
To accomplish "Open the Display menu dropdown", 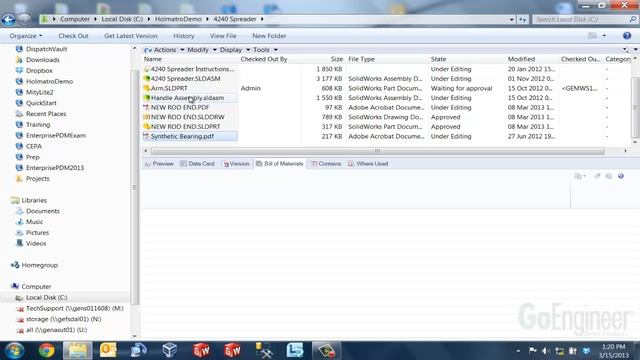I will 234,50.
